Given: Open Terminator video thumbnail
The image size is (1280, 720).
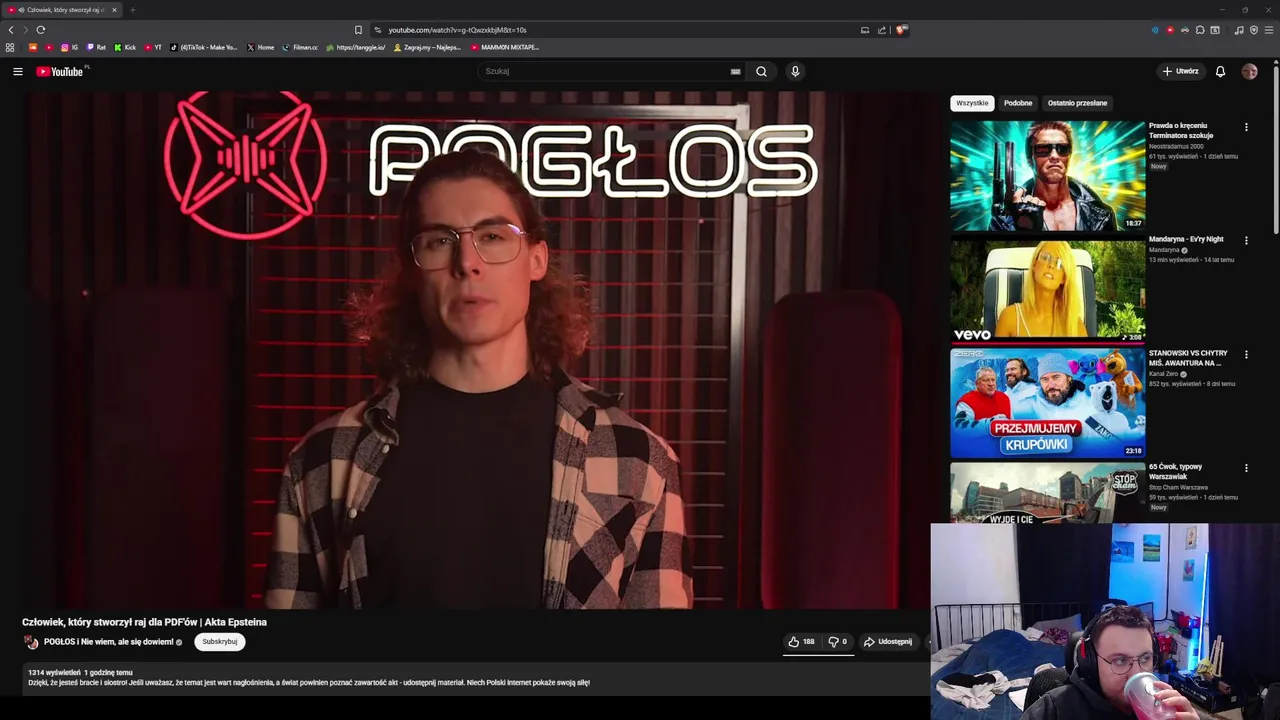Looking at the screenshot, I should click(x=1047, y=176).
